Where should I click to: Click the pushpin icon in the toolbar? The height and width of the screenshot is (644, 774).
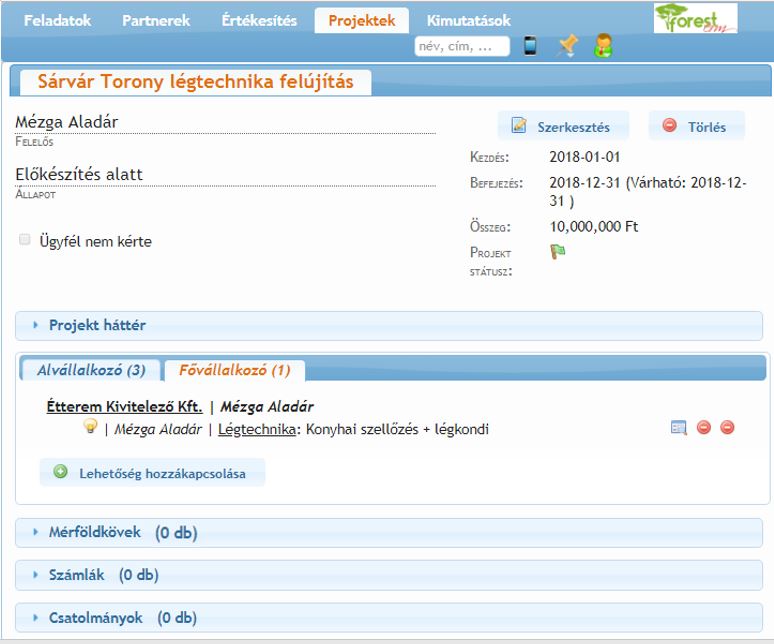point(567,46)
